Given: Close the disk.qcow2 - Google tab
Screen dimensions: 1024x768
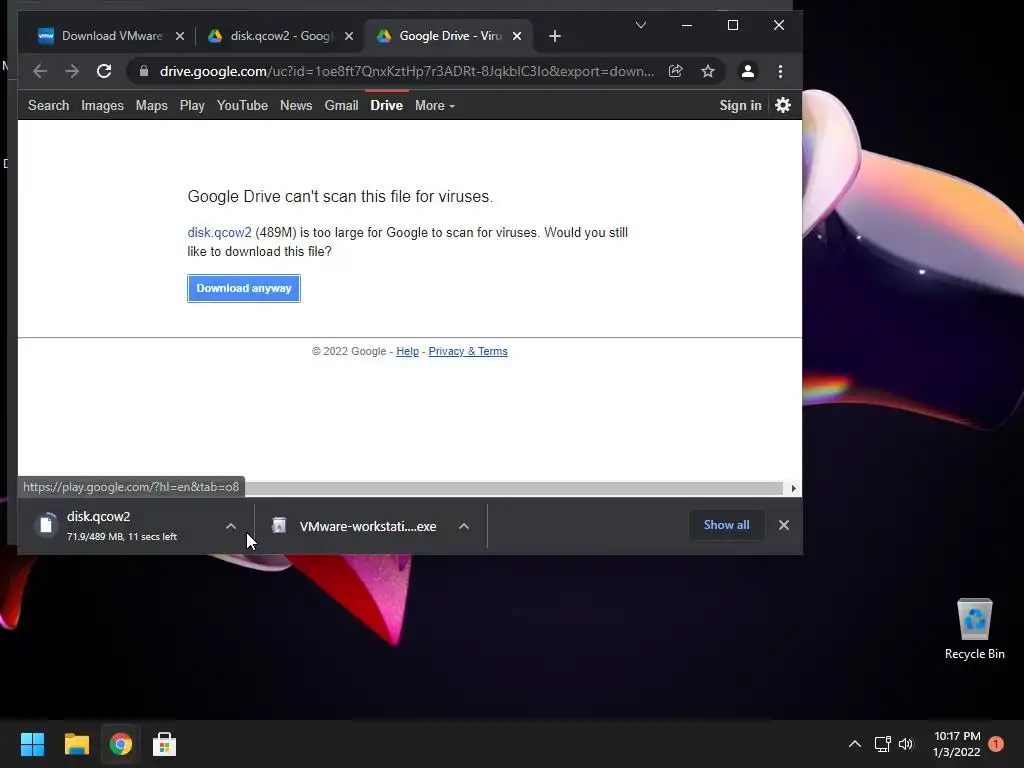Looking at the screenshot, I should (x=349, y=36).
